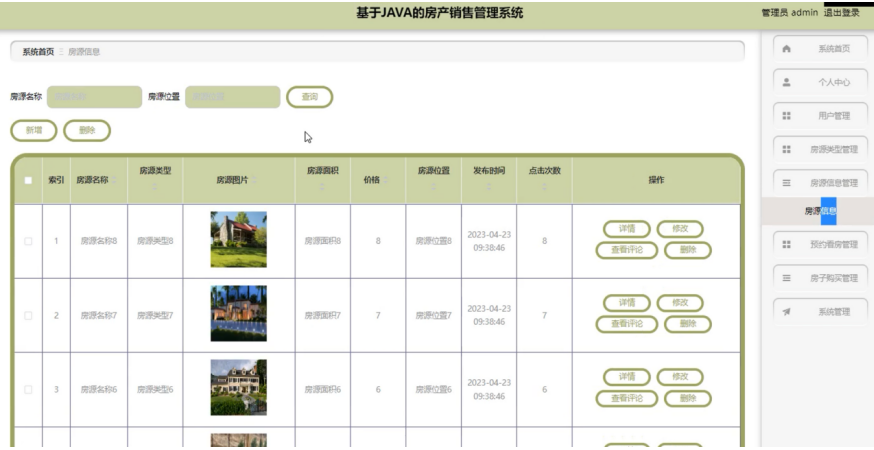Expand 预约看房管理 sidebar menu

point(820,245)
